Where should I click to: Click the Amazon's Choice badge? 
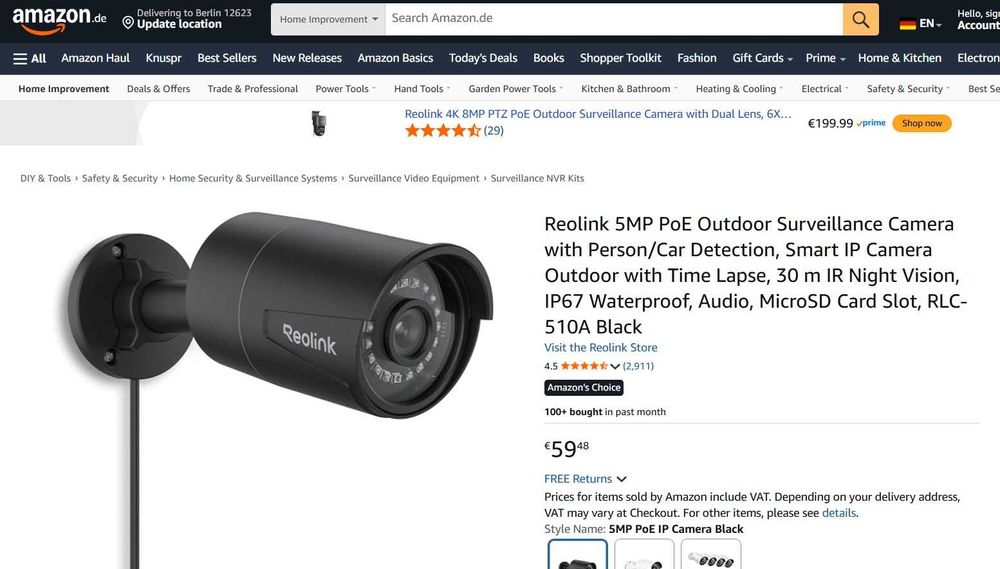(x=584, y=387)
